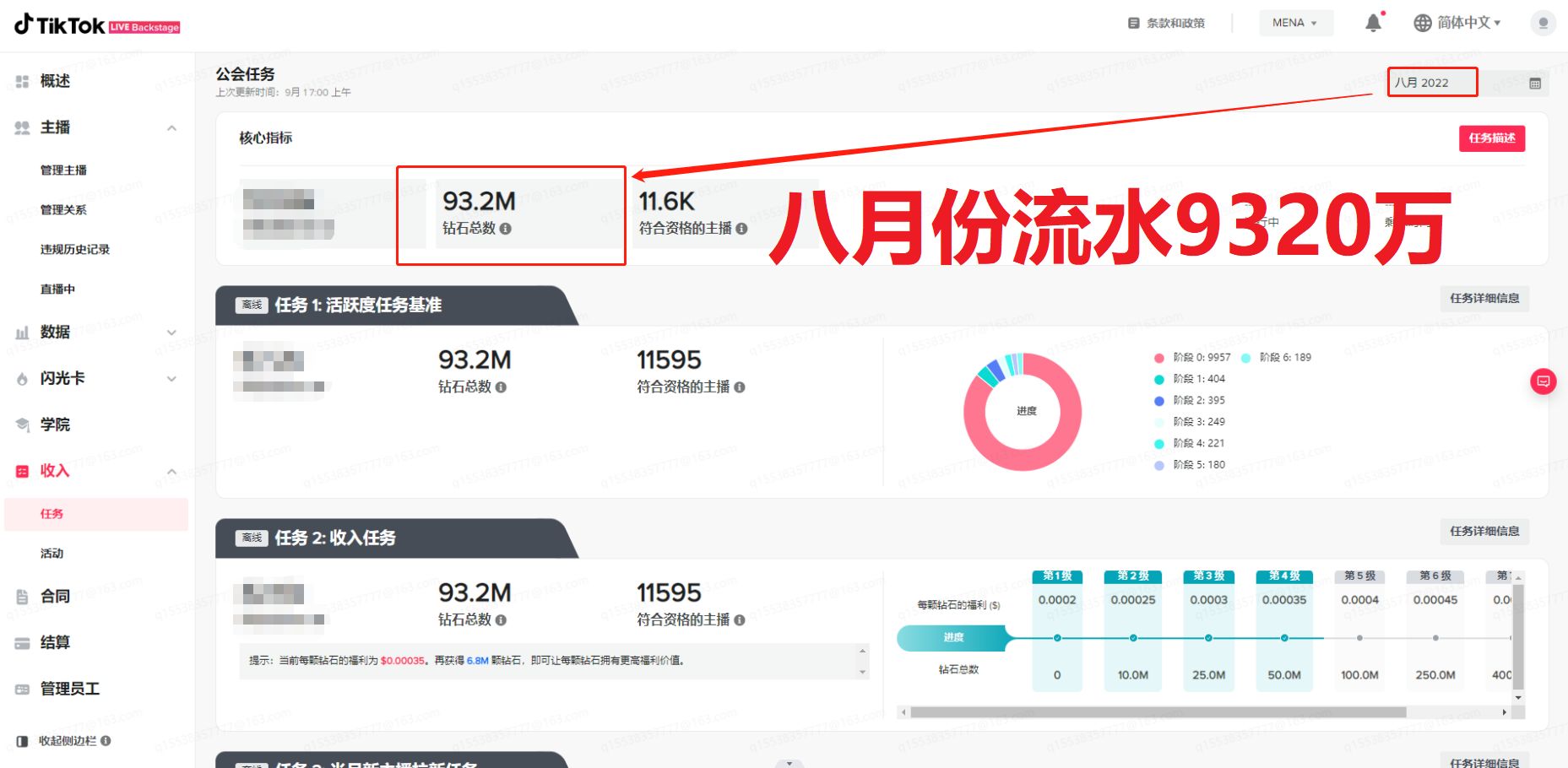
Task: Open the feedback chat icon on the right edge
Action: tap(1544, 381)
